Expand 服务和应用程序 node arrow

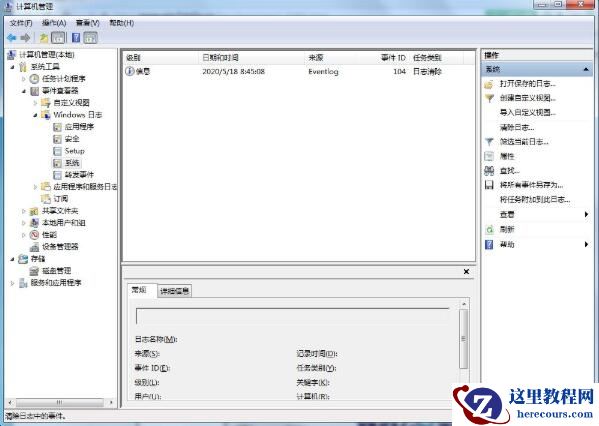[12, 283]
